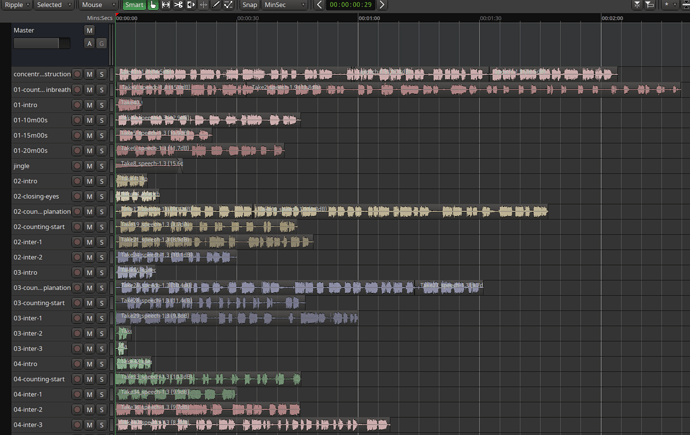Mute the jingle track
The image size is (690, 435).
click(x=89, y=166)
